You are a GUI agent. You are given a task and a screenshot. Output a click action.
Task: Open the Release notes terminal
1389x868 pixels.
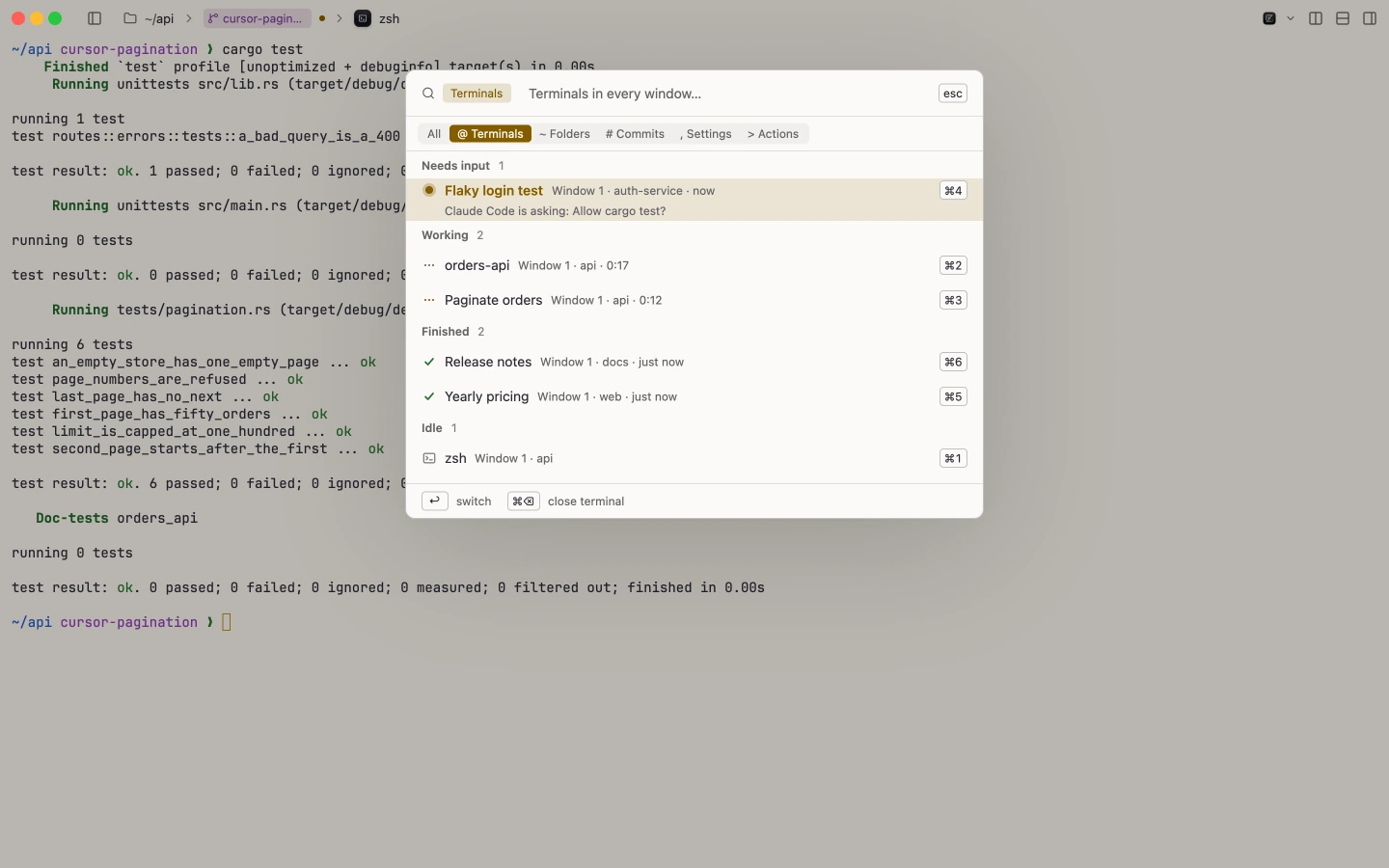[694, 362]
